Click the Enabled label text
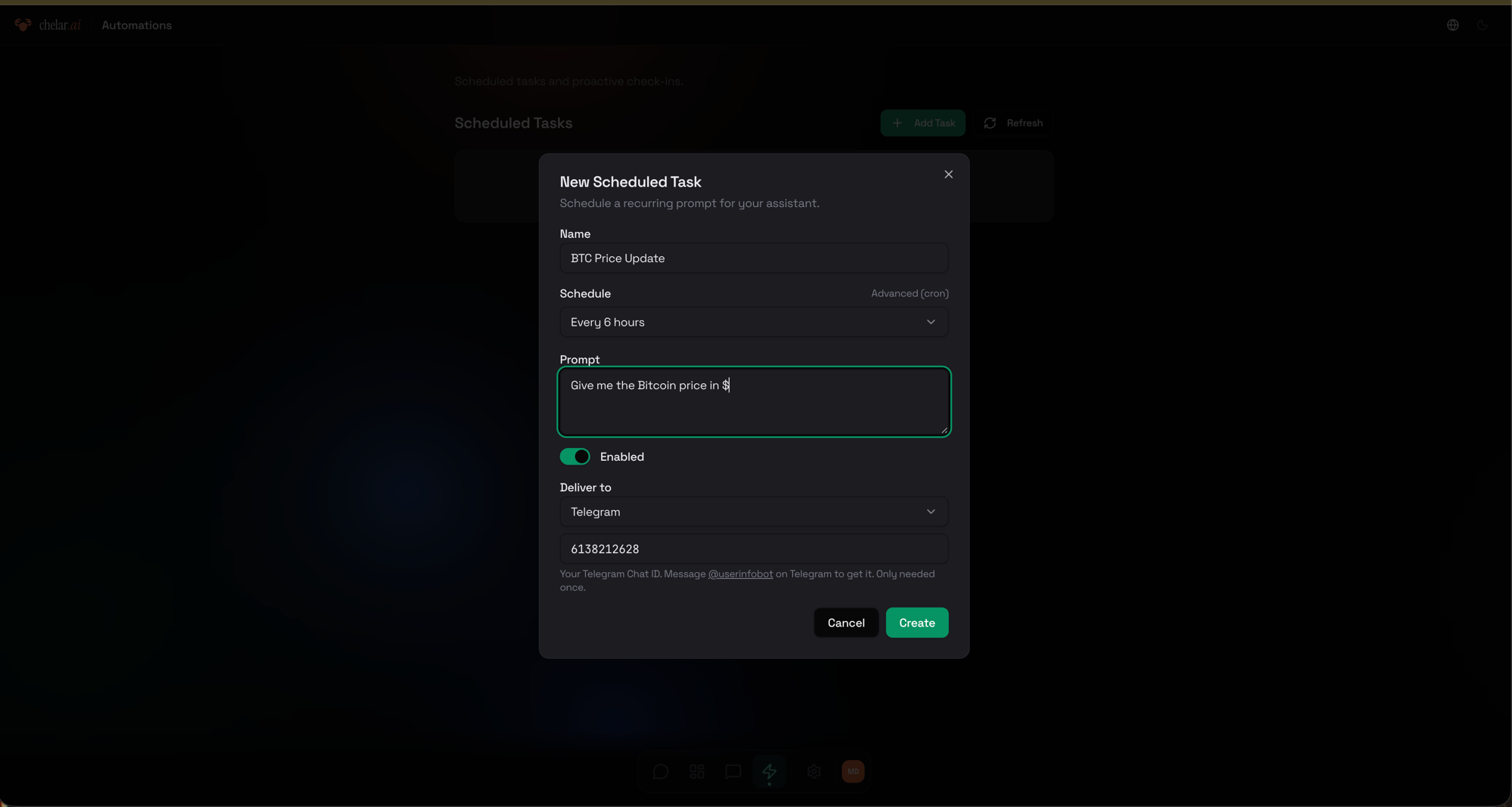The height and width of the screenshot is (807, 1512). 622,456
